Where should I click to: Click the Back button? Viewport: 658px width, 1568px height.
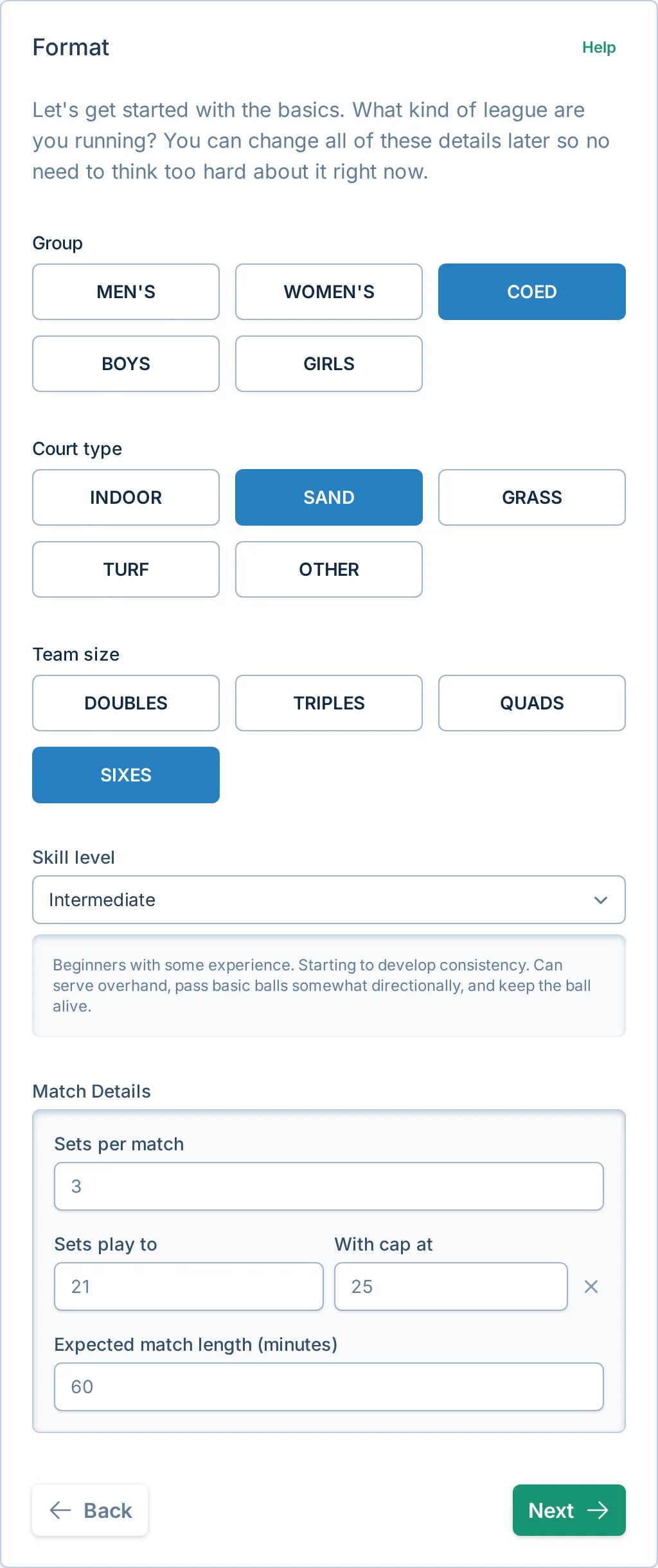pos(89,1511)
